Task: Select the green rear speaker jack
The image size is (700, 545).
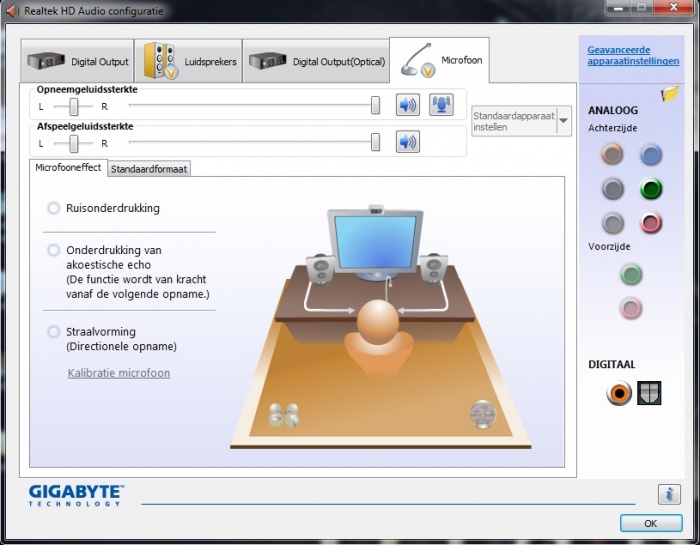Action: [651, 189]
